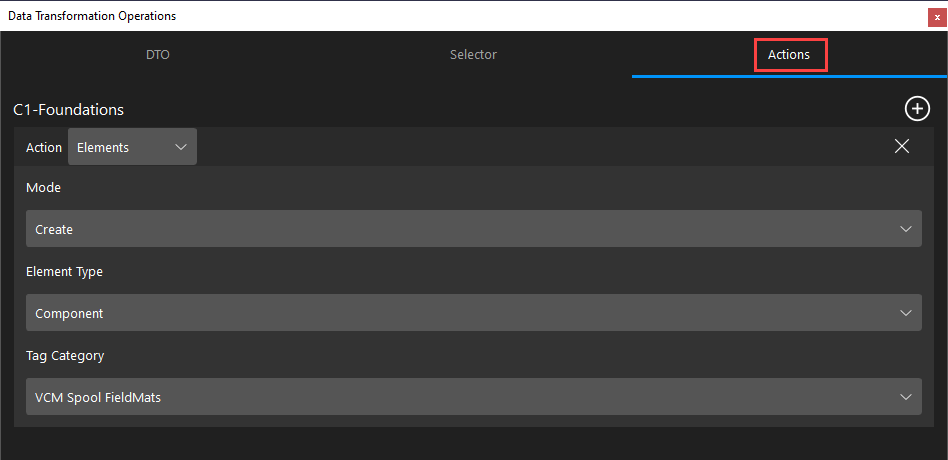
Task: Add a new action with plus icon
Action: coord(917,109)
